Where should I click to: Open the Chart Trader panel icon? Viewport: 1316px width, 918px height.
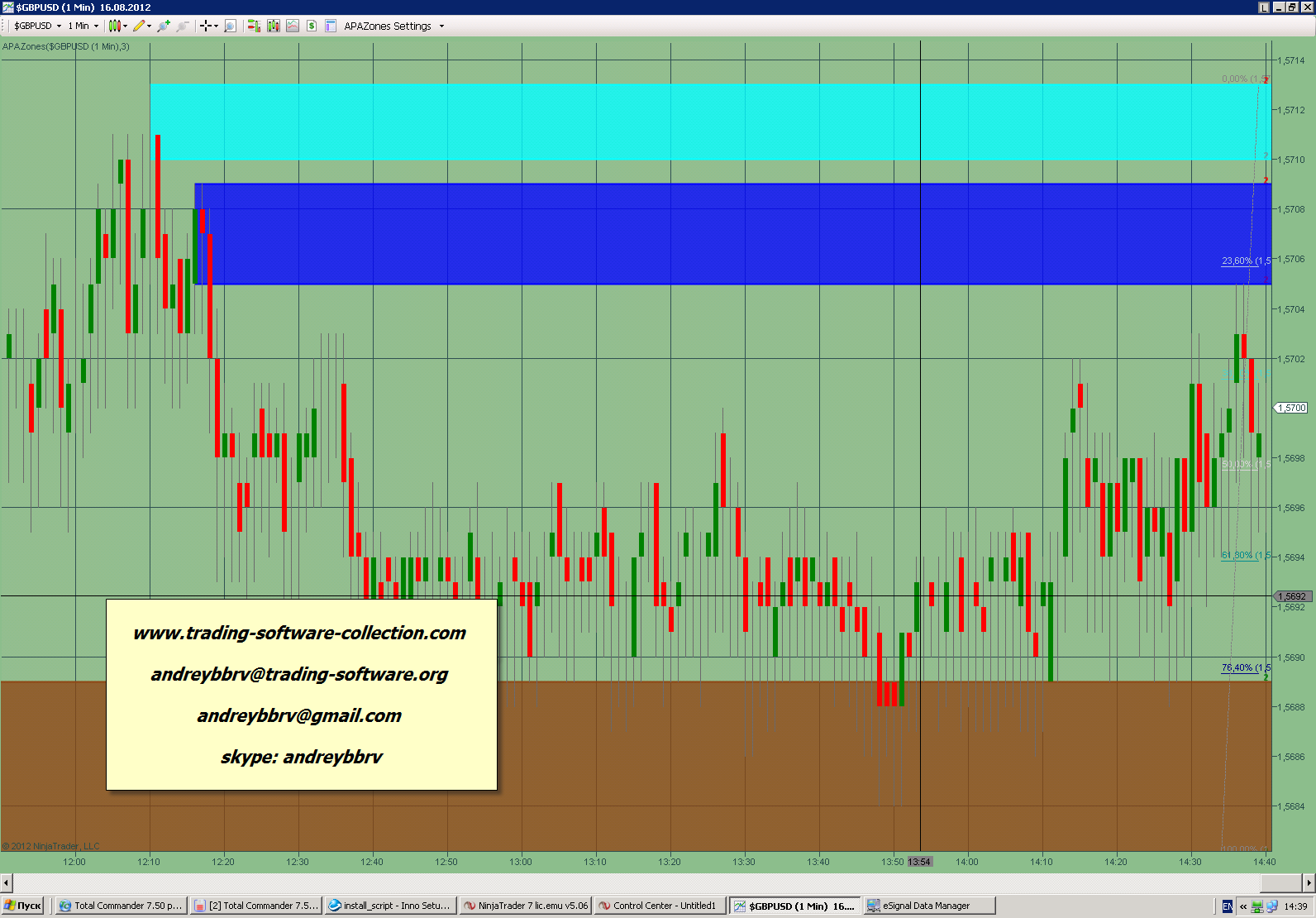tap(254, 26)
